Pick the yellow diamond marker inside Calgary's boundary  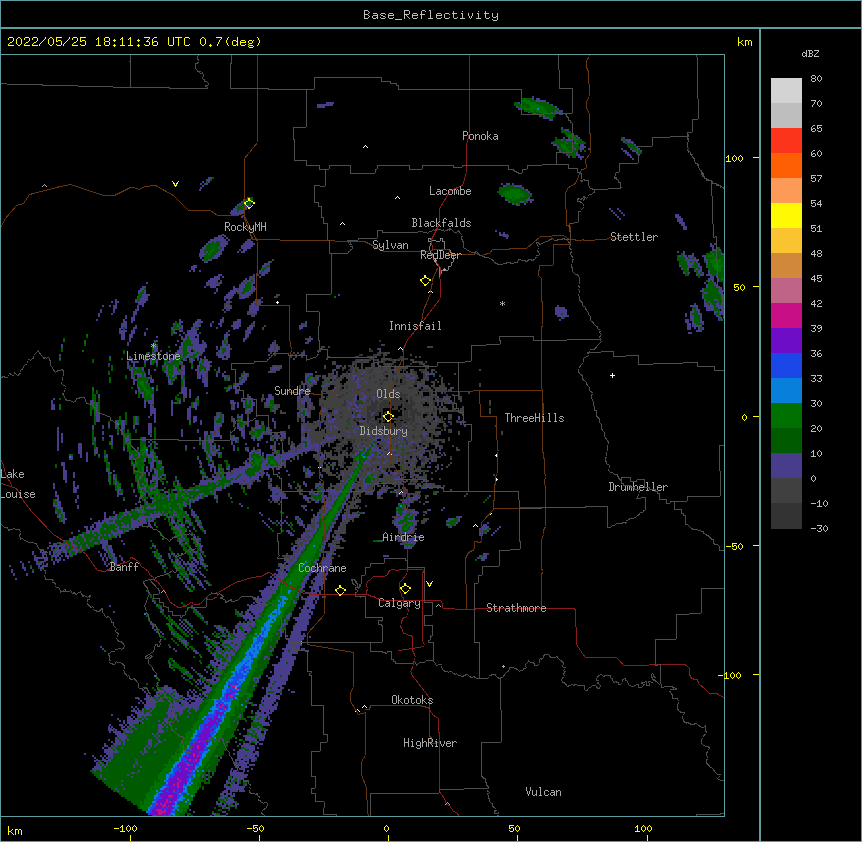coord(405,589)
